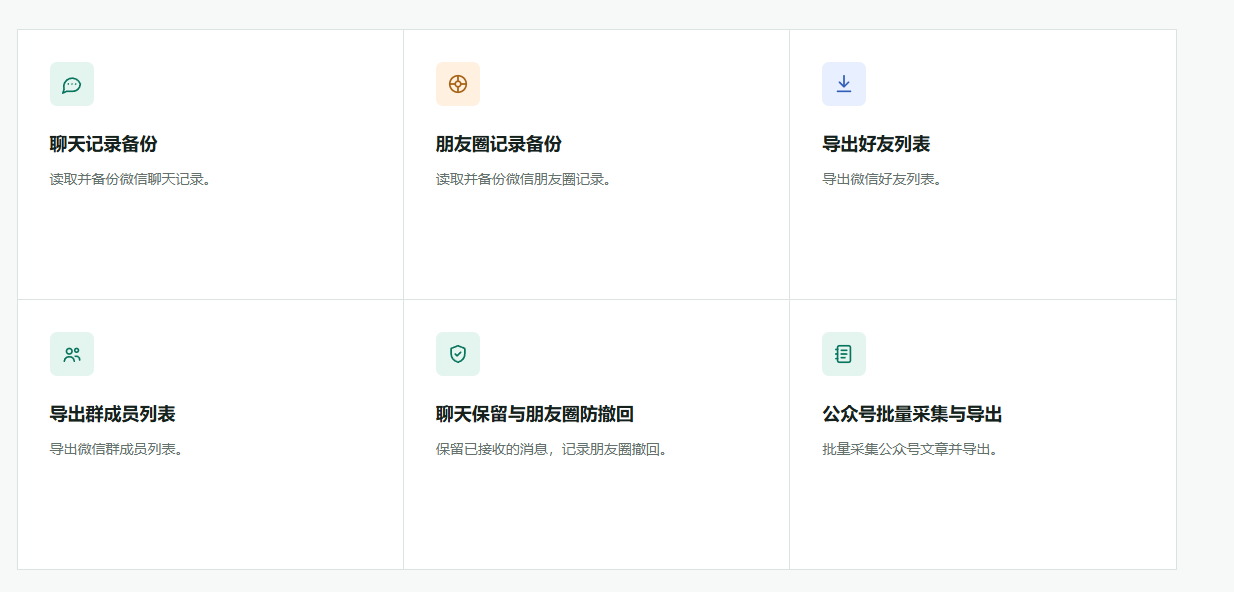Select the description 保留已接收的消息，记录朋友圈撤回。
Screen dimensions: 1234x592
pyautogui.click(x=552, y=450)
